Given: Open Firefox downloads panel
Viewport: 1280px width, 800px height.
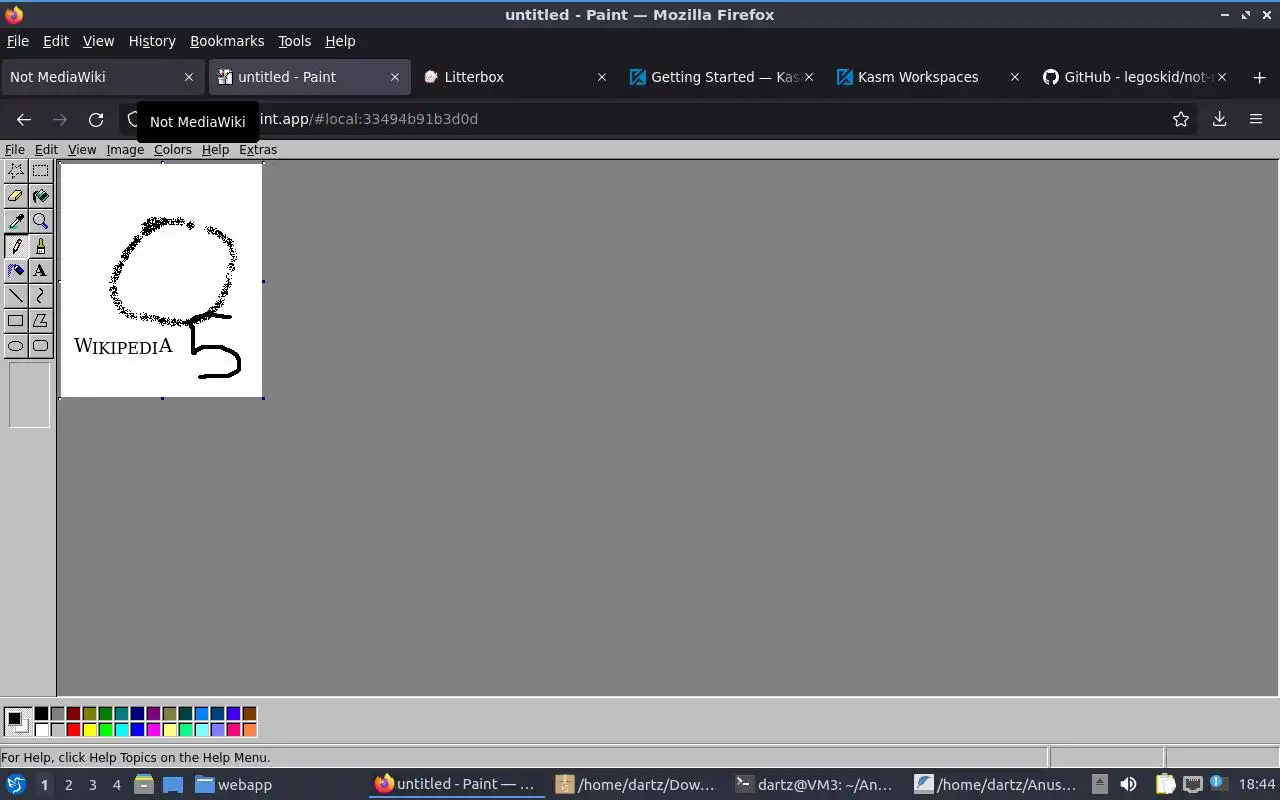Looking at the screenshot, I should tap(1219, 119).
